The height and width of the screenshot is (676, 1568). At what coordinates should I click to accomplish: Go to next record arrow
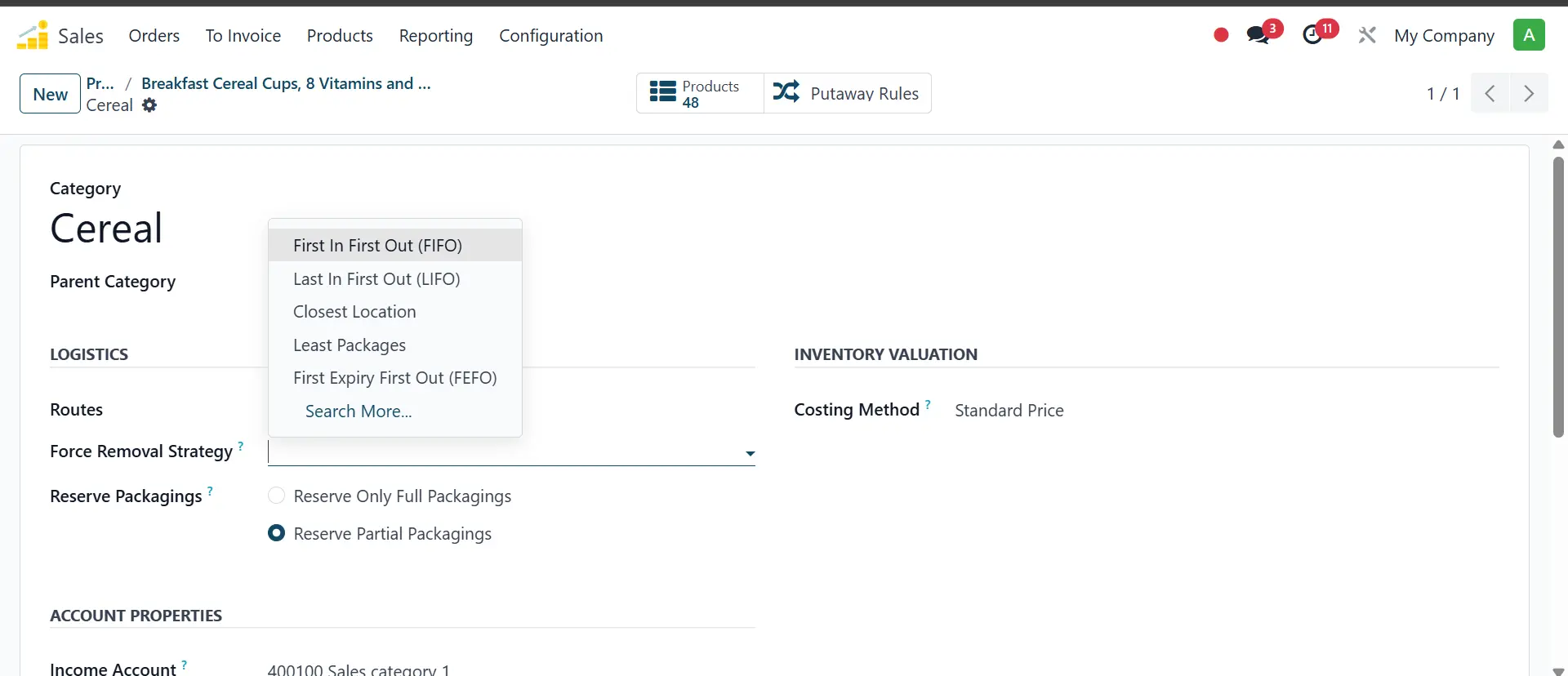[1529, 94]
